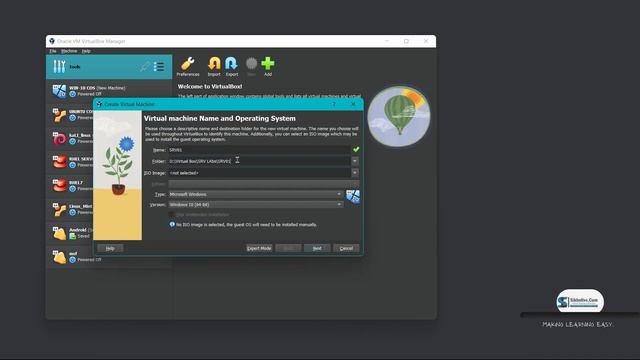This screenshot has width=640, height=360.
Task: Switch to Expert Mode
Action: click(x=259, y=248)
